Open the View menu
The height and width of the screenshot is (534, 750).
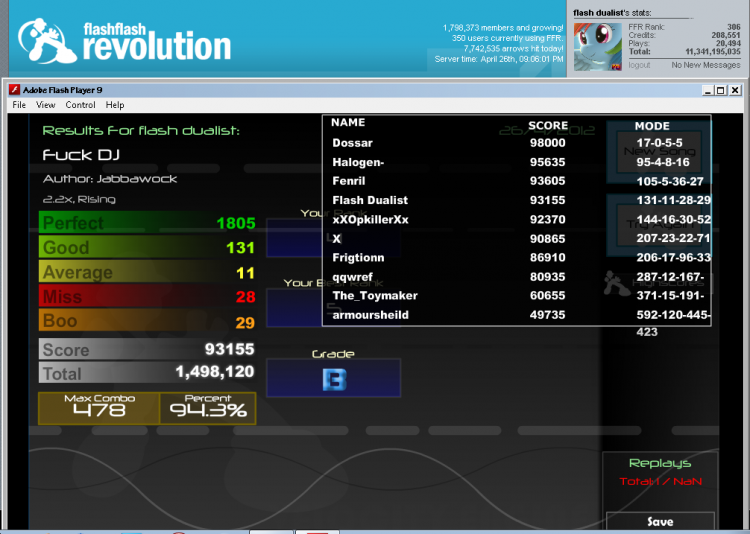pos(45,105)
